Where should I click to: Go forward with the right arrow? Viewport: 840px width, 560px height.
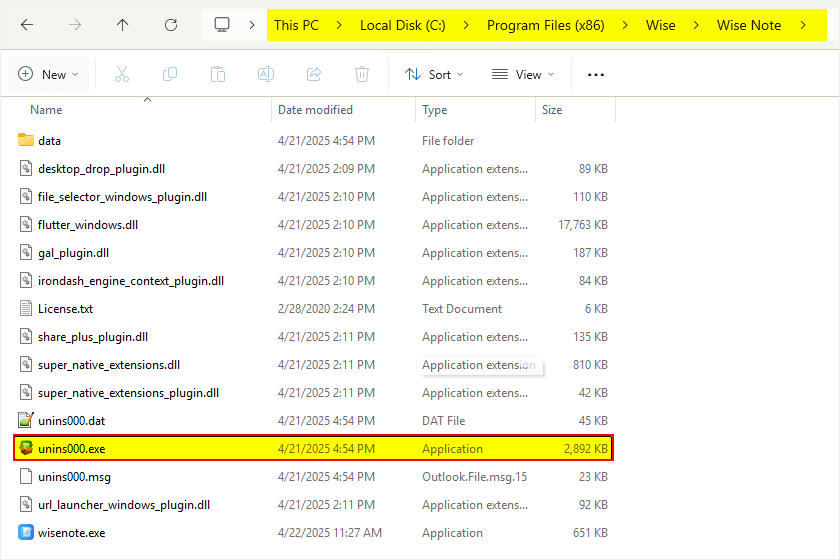pos(75,25)
